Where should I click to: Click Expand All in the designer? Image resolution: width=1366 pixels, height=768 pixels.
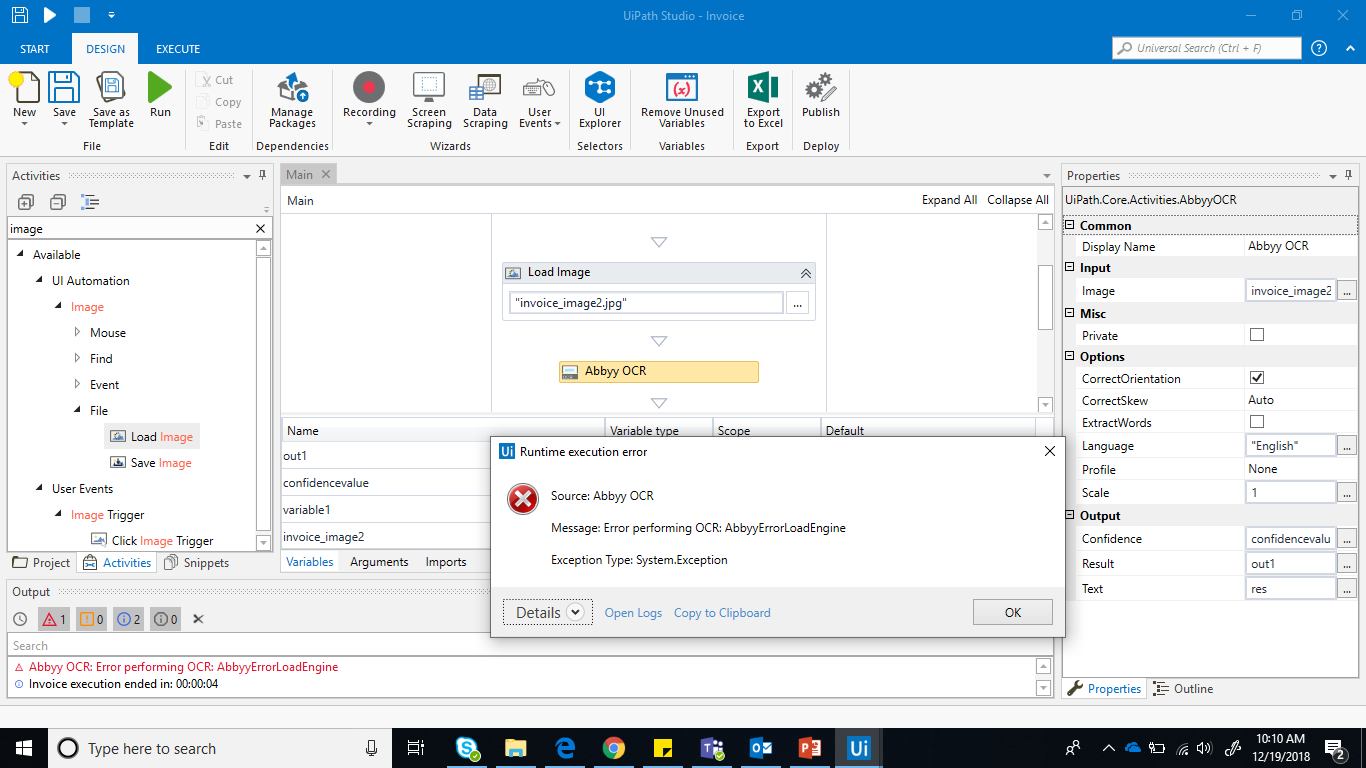[949, 200]
